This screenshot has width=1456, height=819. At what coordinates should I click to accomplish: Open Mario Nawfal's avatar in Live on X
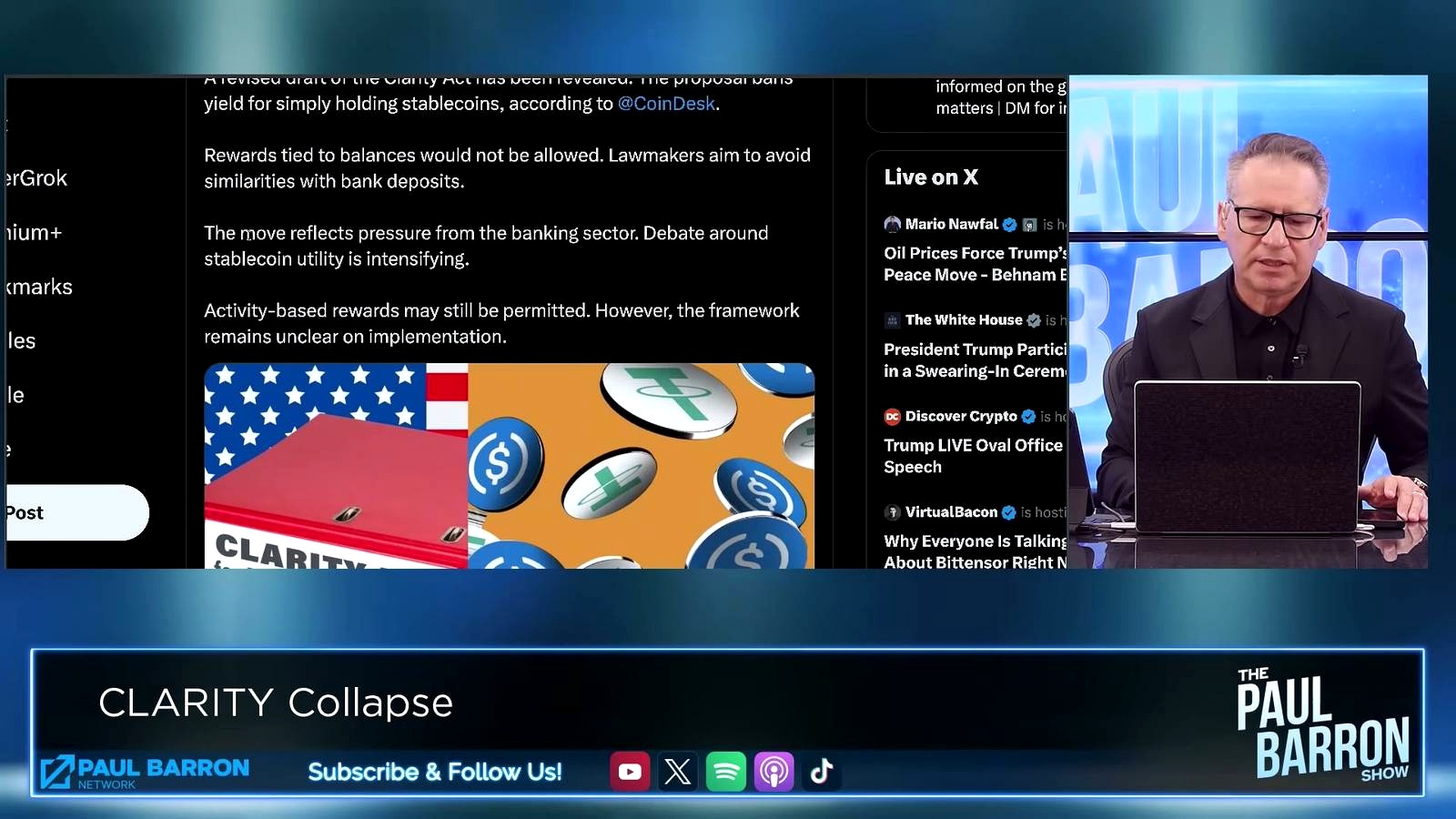[892, 224]
